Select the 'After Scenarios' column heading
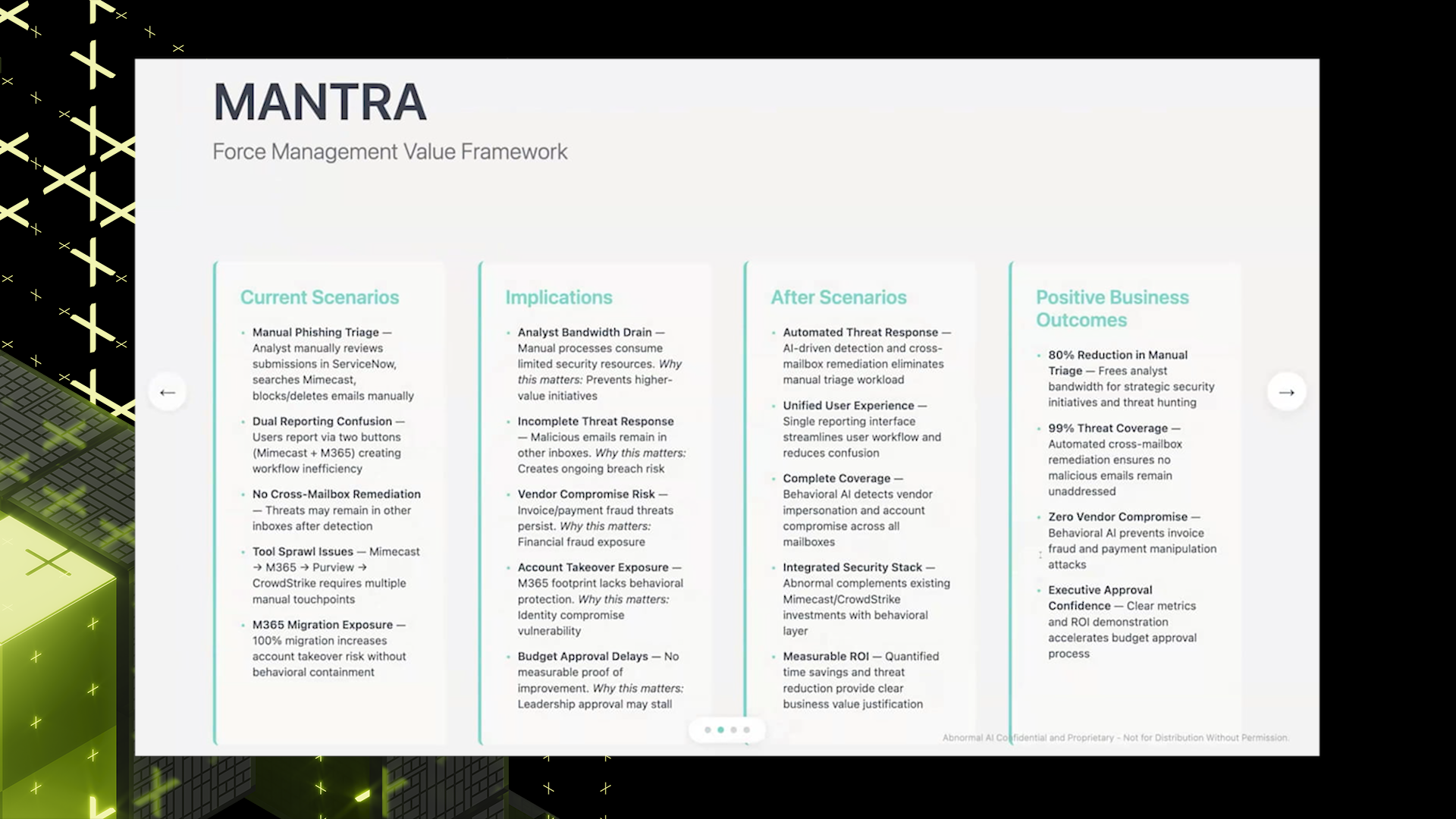1456x819 pixels. click(839, 297)
